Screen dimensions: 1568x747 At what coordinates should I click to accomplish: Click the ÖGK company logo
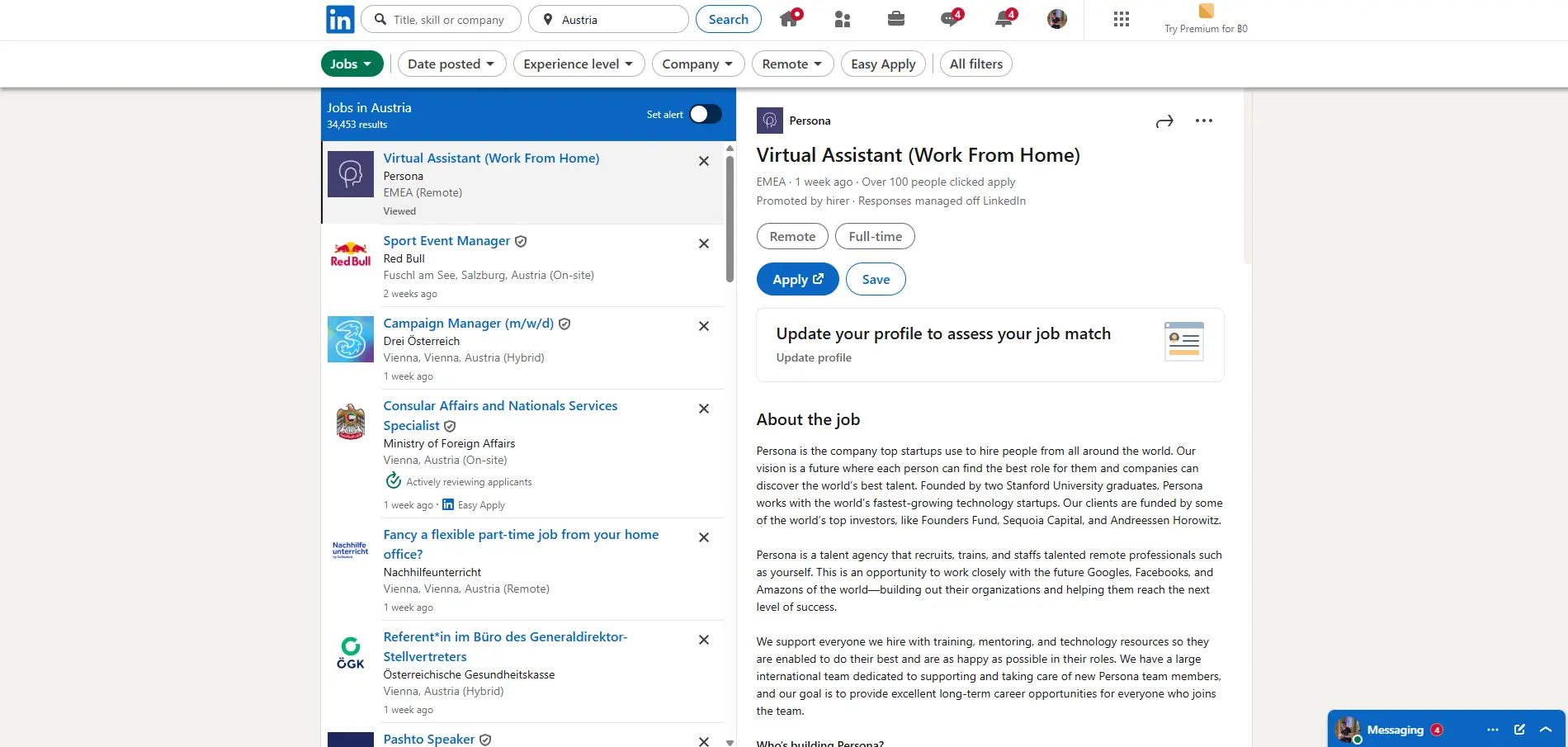(x=351, y=653)
